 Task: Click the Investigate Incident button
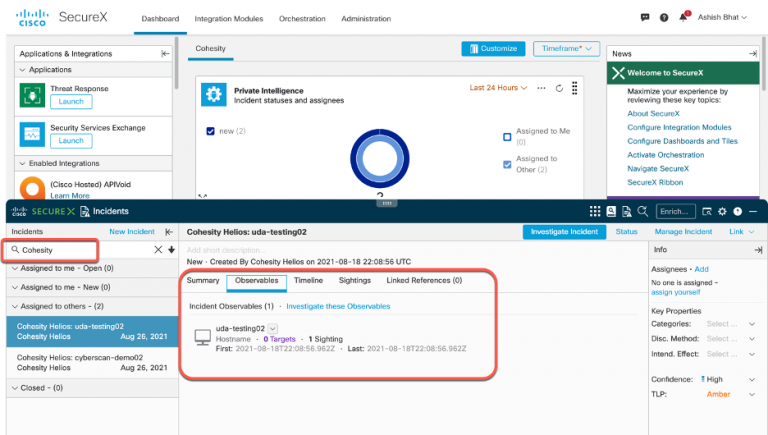click(564, 231)
